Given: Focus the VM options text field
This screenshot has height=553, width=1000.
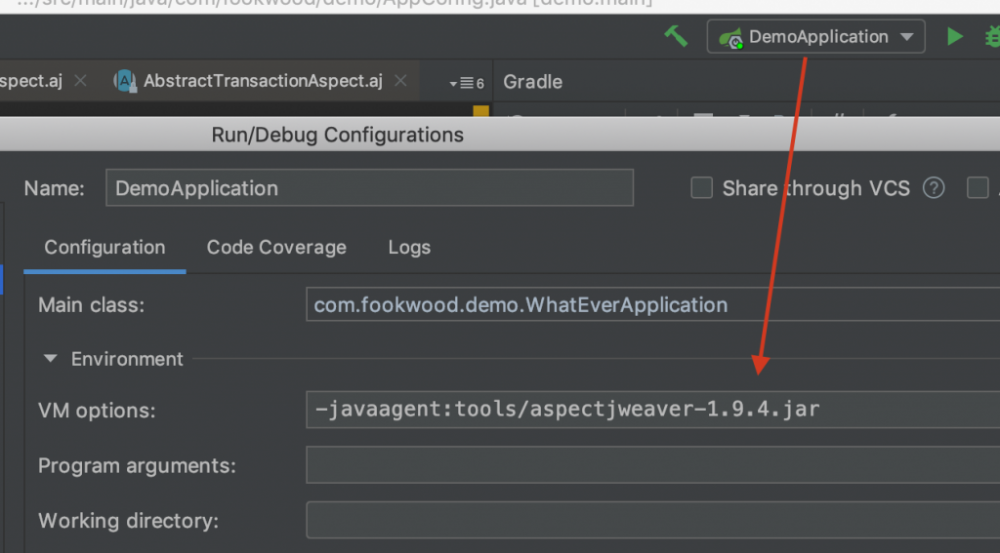Looking at the screenshot, I should tap(652, 410).
